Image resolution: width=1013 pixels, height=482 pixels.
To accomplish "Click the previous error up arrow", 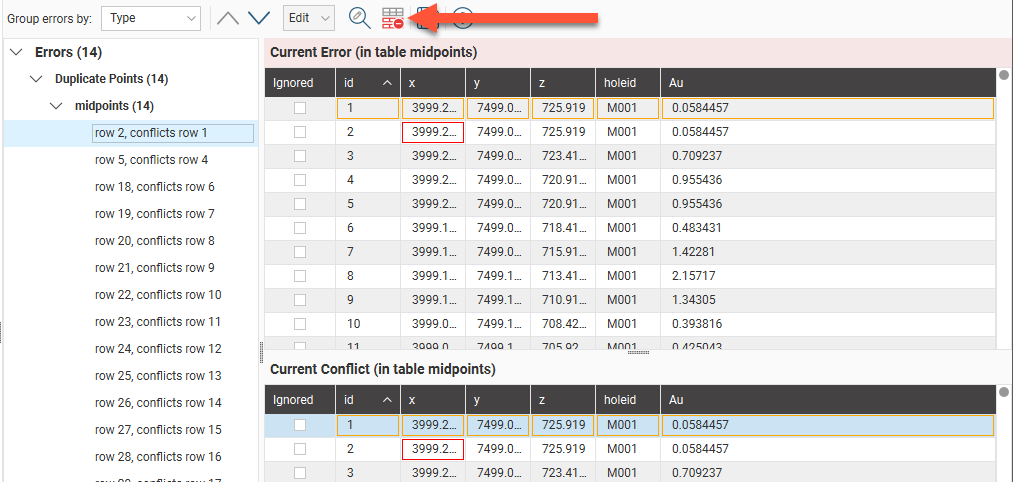I will tap(228, 18).
